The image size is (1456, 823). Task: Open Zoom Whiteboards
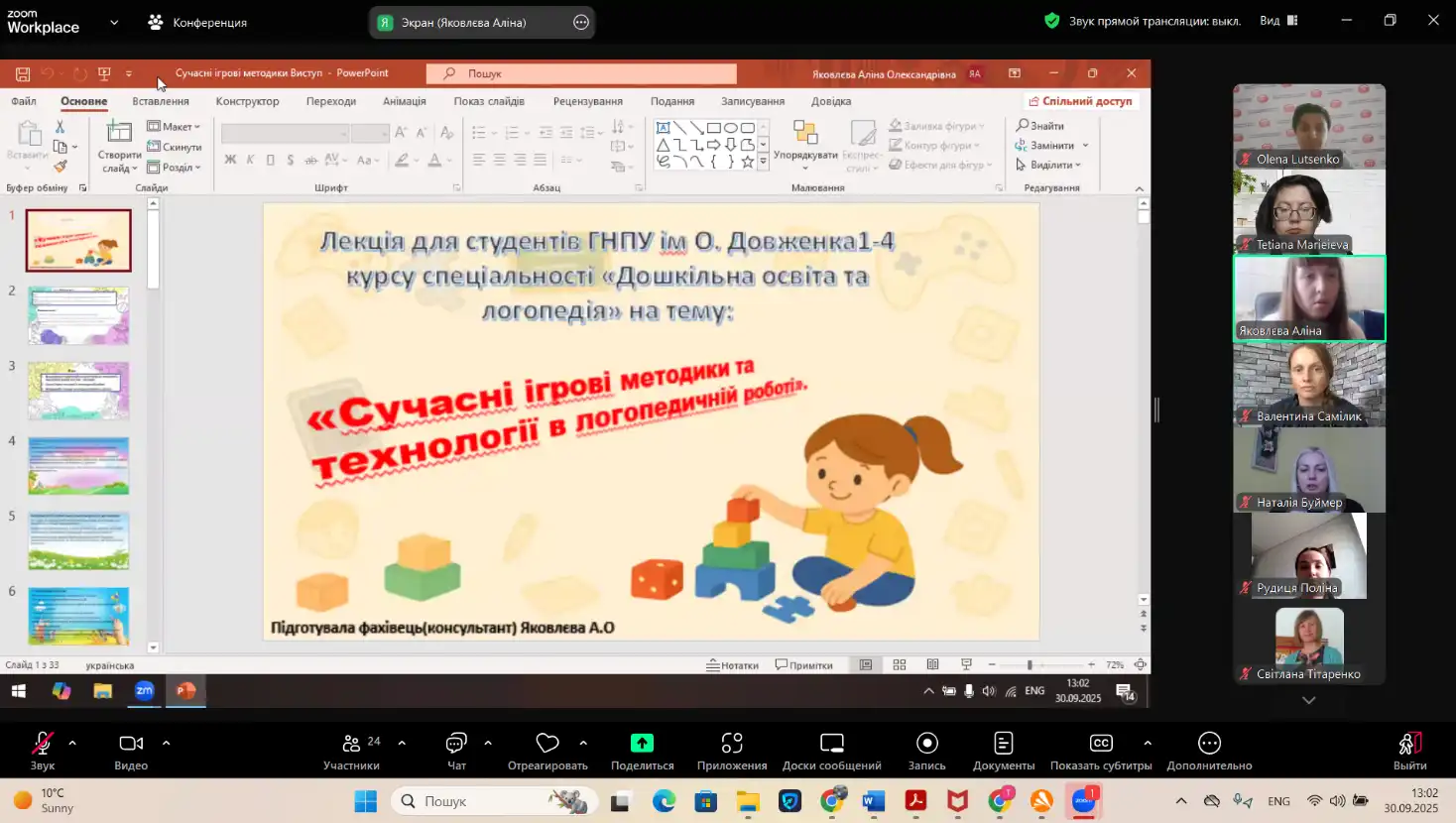[x=831, y=744]
